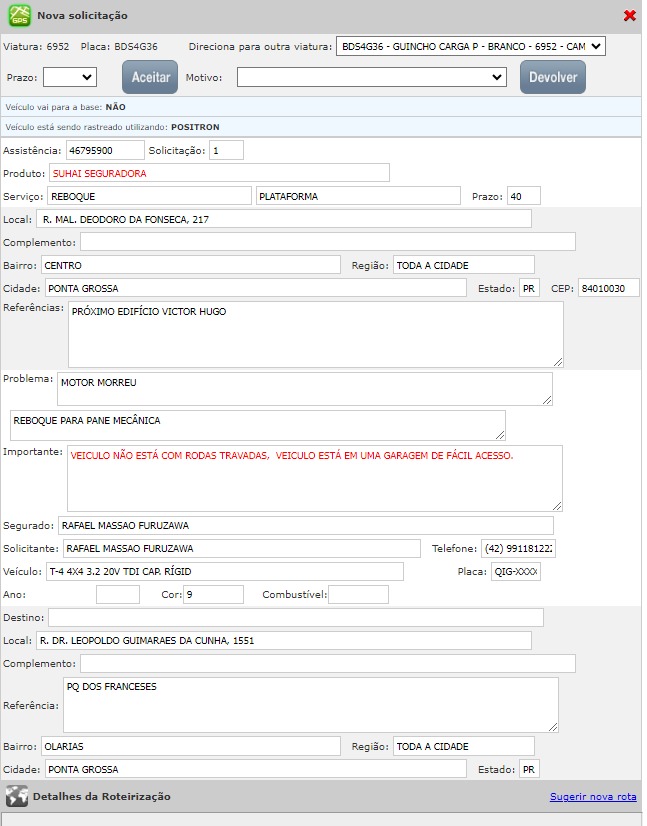The height and width of the screenshot is (826, 647).
Task: Click the globe icon beside Detalhes da Roteirização
Action: 16,796
